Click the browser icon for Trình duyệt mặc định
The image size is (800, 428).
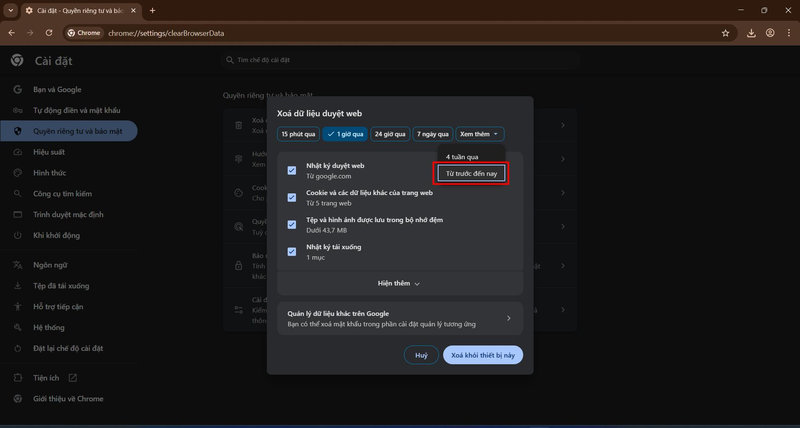17,214
